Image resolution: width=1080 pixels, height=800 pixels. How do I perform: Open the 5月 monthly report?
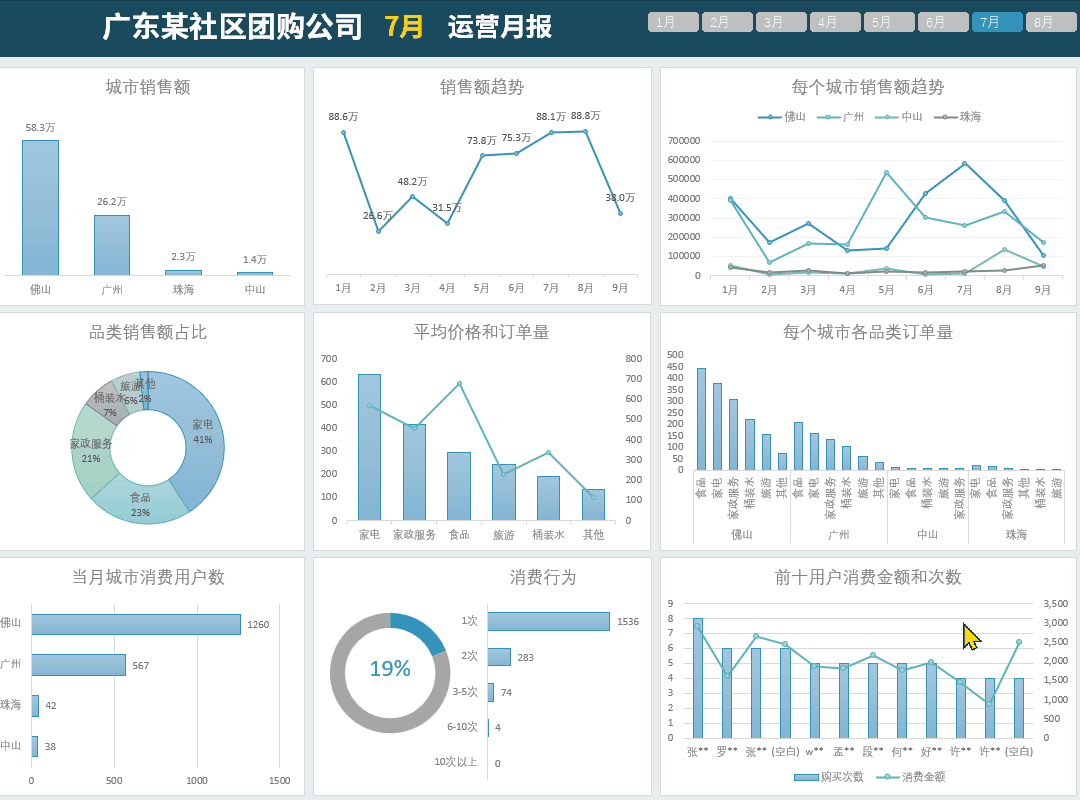[889, 20]
